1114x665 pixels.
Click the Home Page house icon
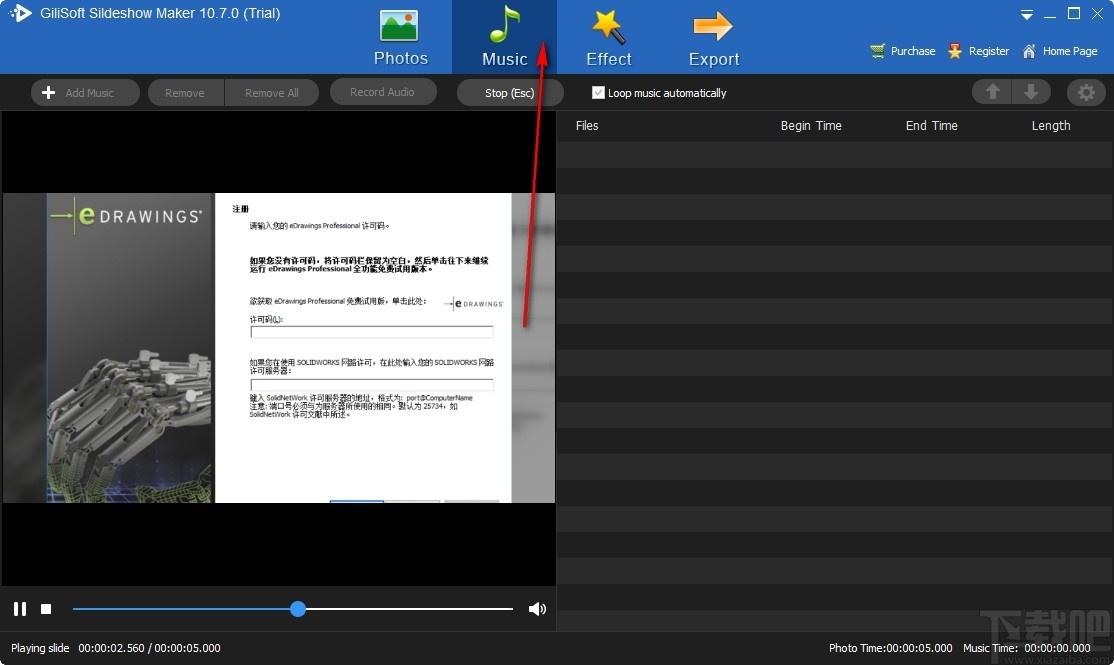[x=1028, y=51]
